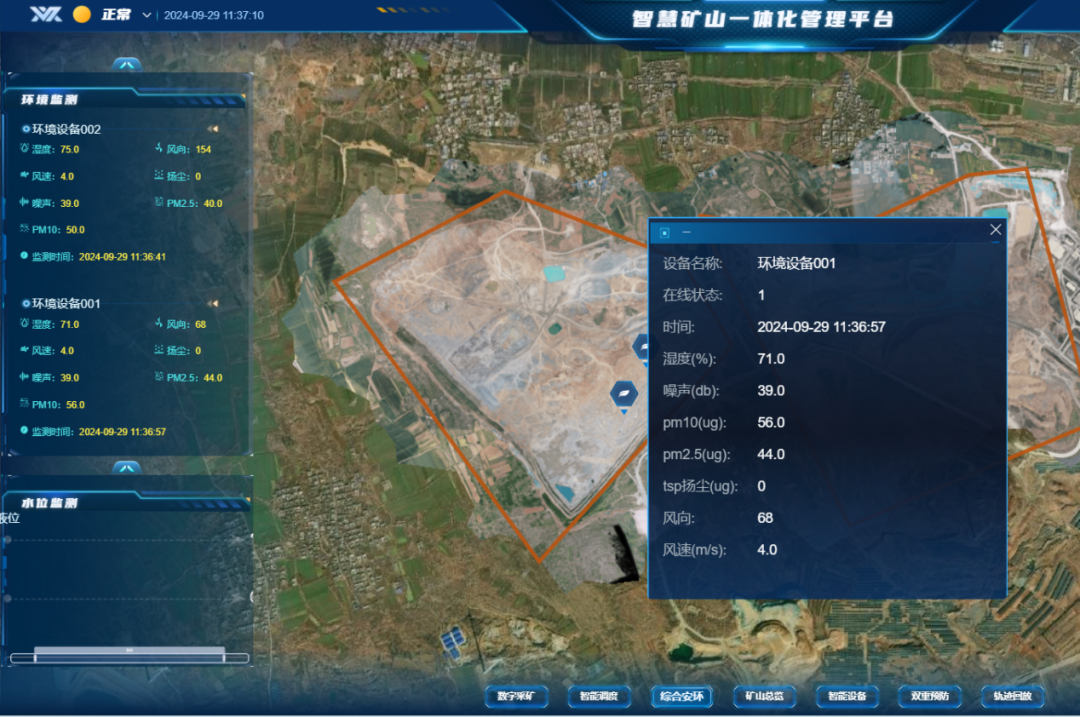This screenshot has height=717, width=1080.
Task: Open the 正常 status dropdown arrow
Action: click(147, 15)
